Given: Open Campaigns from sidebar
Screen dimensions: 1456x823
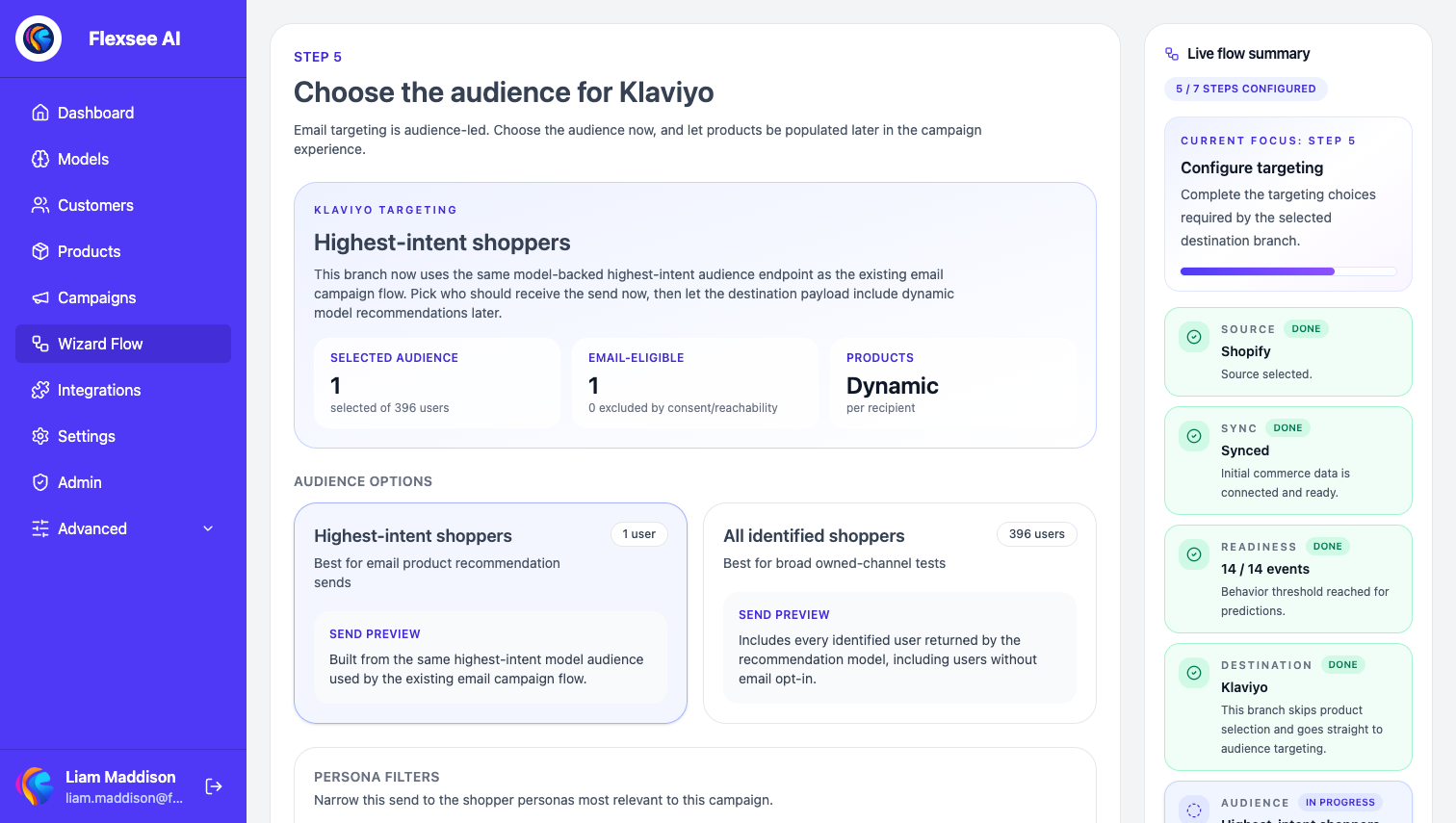Looking at the screenshot, I should point(123,297).
